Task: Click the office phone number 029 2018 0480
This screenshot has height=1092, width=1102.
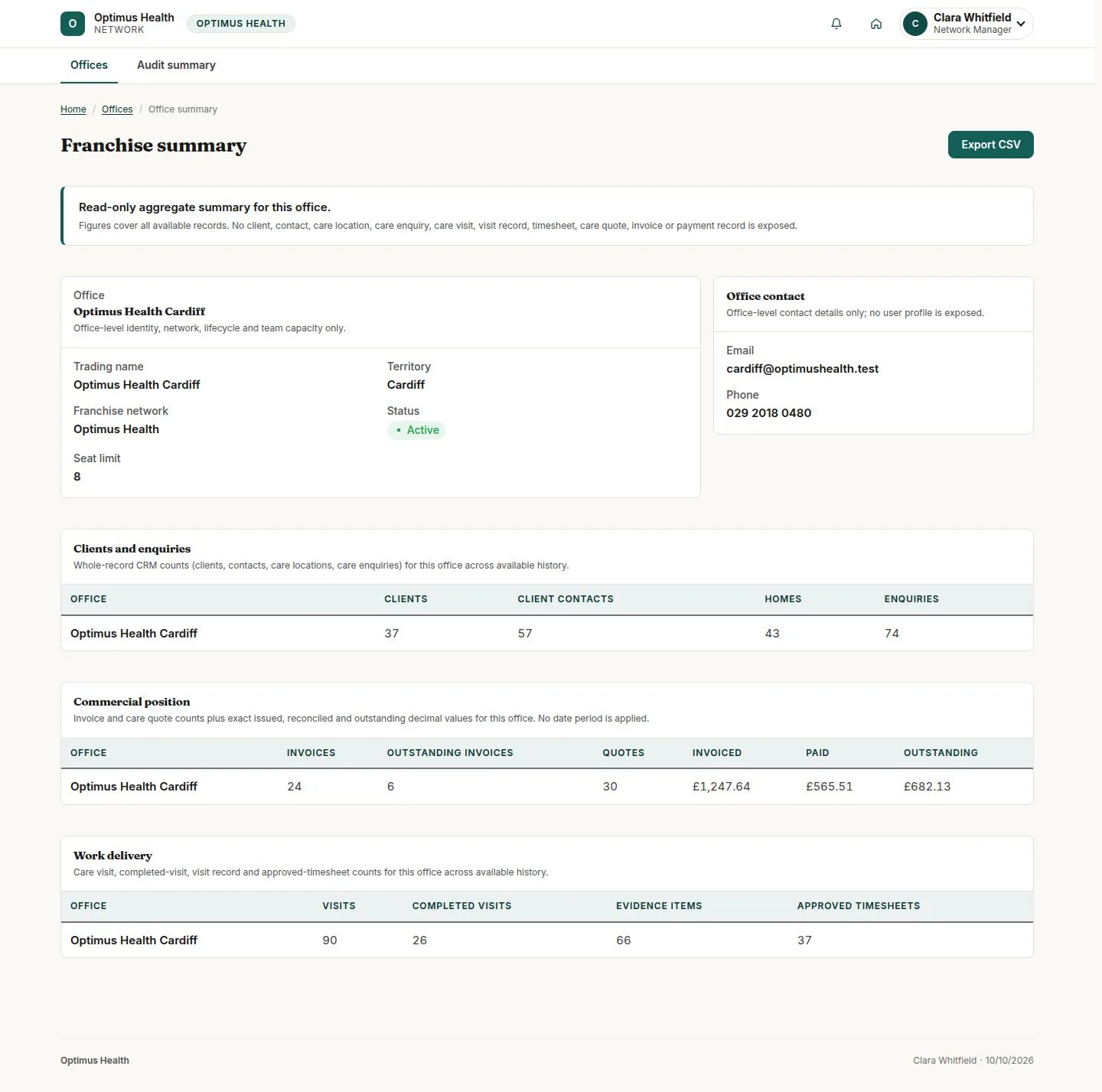Action: click(x=768, y=413)
